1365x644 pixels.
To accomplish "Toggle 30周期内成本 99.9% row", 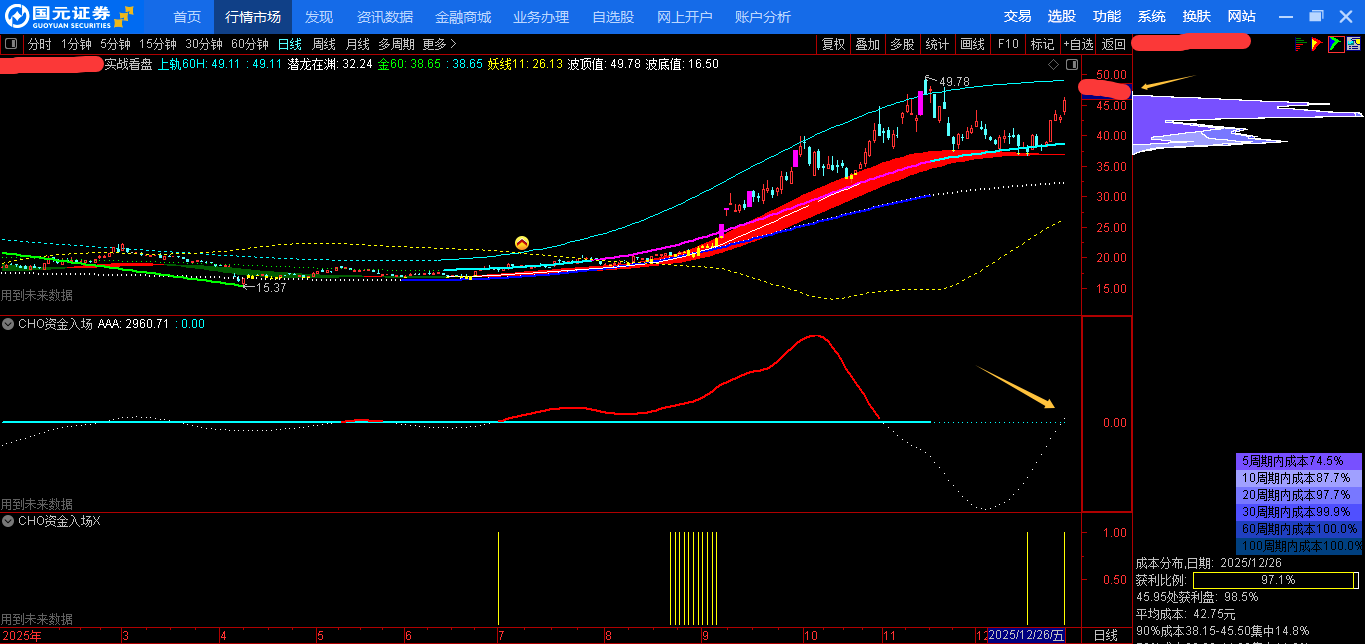I will tap(1299, 512).
